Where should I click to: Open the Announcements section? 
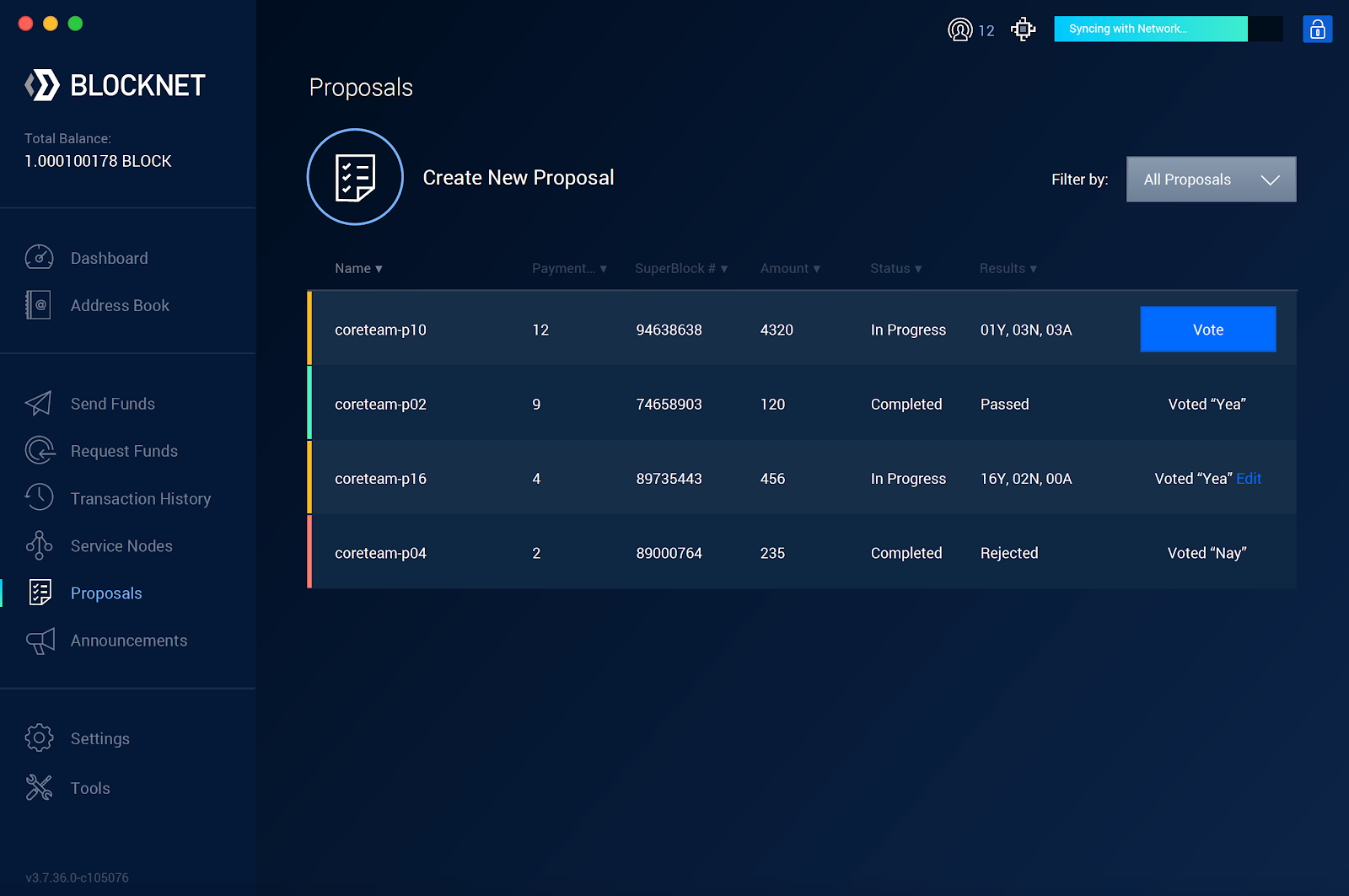(129, 641)
